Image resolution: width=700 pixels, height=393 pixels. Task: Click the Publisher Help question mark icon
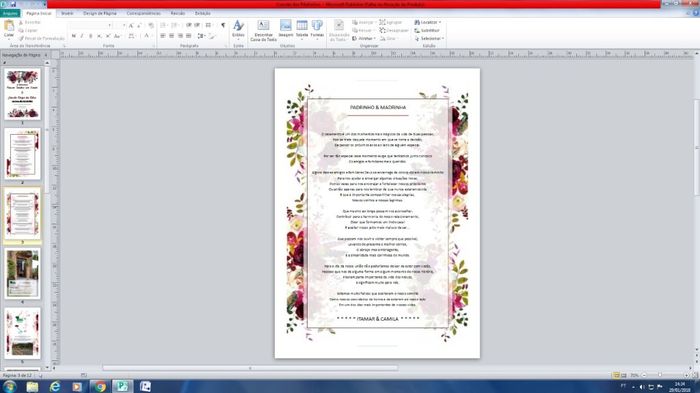(696, 13)
